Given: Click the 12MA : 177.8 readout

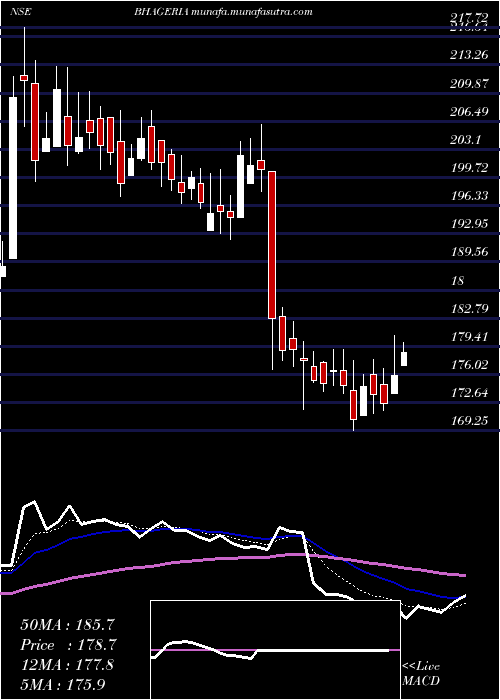Looking at the screenshot, I should pyautogui.click(x=67, y=665).
